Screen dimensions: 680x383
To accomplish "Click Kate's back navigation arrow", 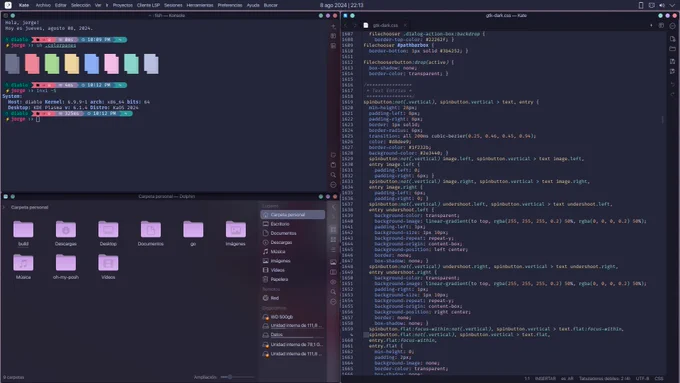I will 346,25.
